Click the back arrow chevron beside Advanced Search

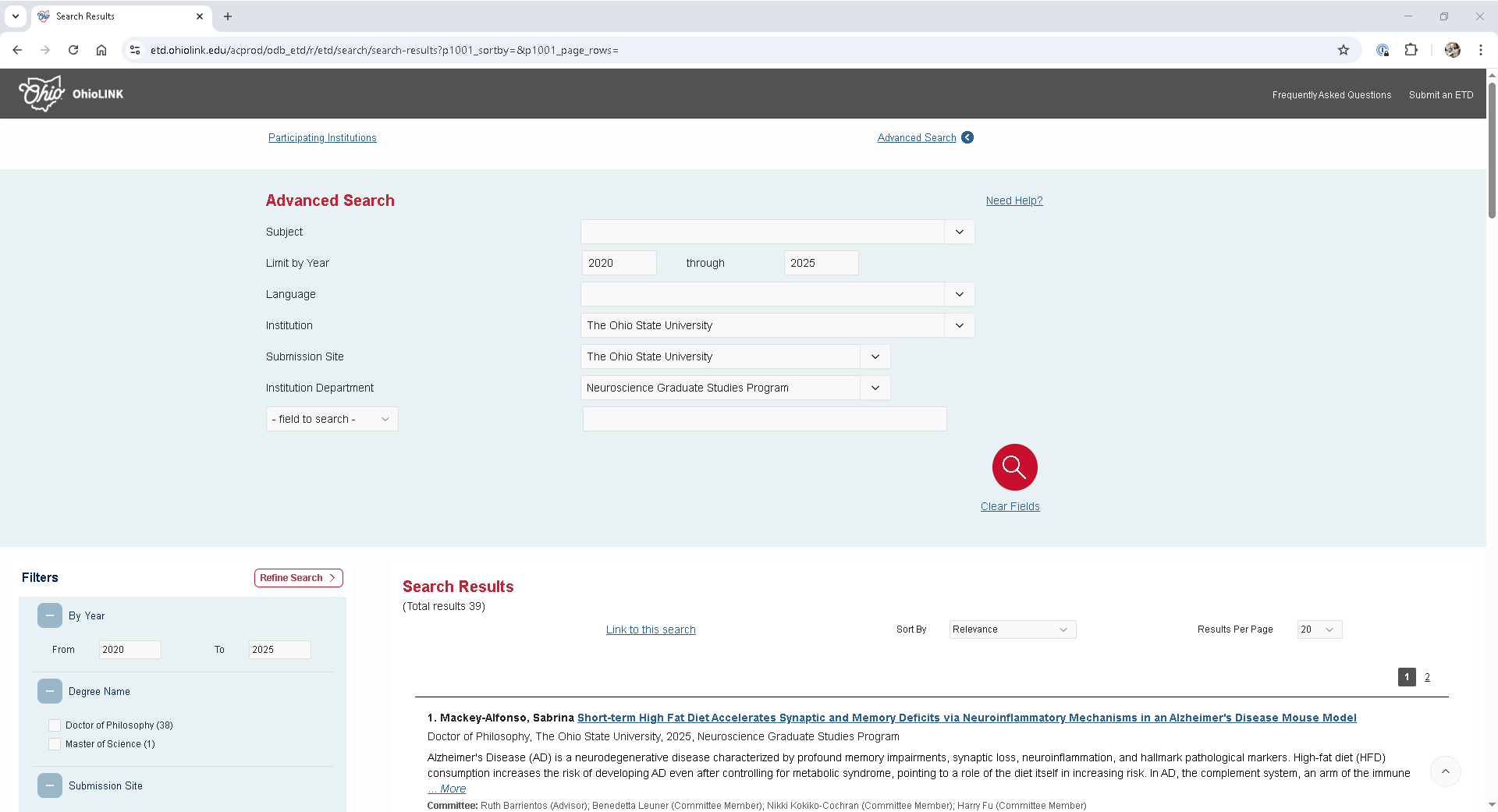click(967, 137)
